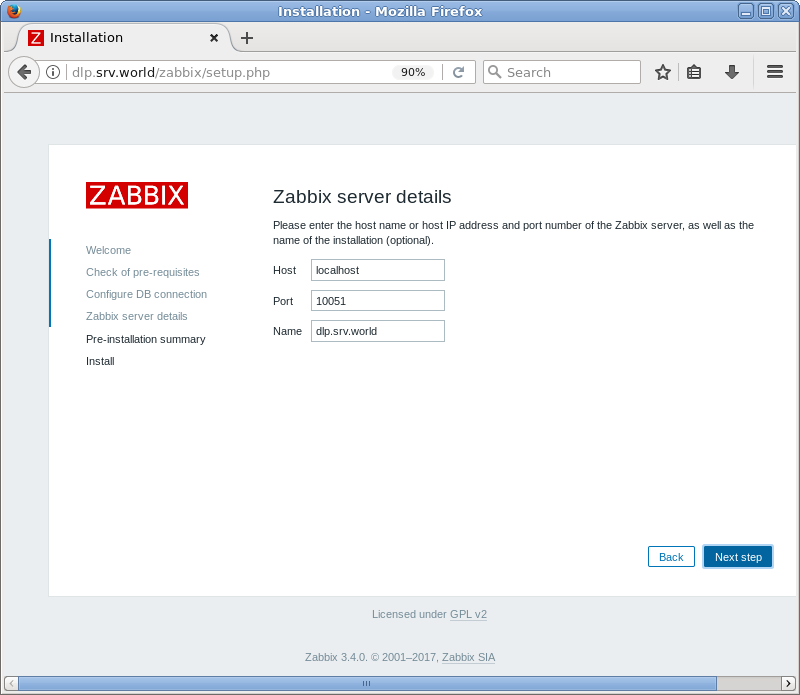Close the Firefox window

785,11
